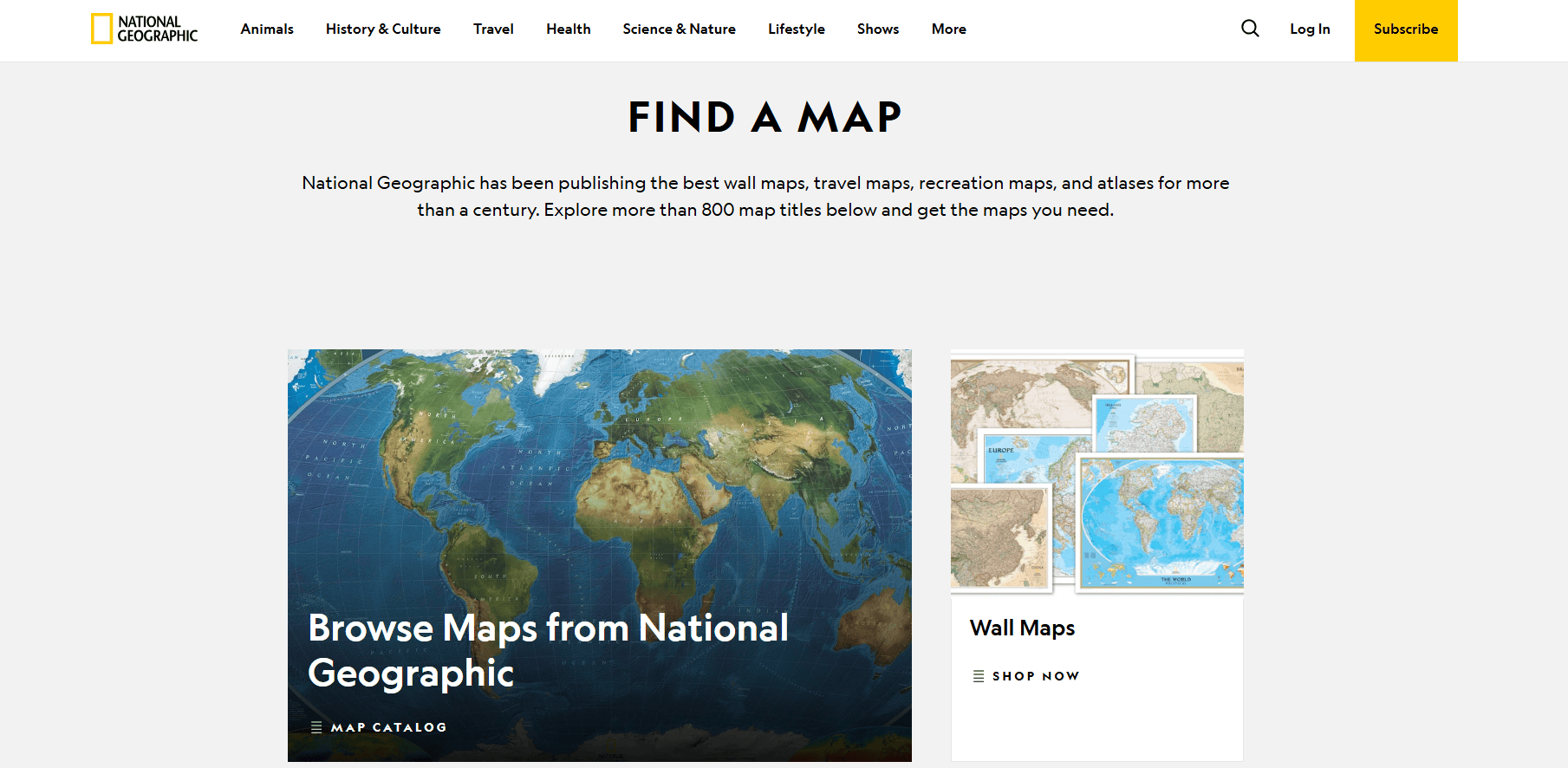
Task: Click the wall maps collage thumbnail
Action: (x=1097, y=472)
